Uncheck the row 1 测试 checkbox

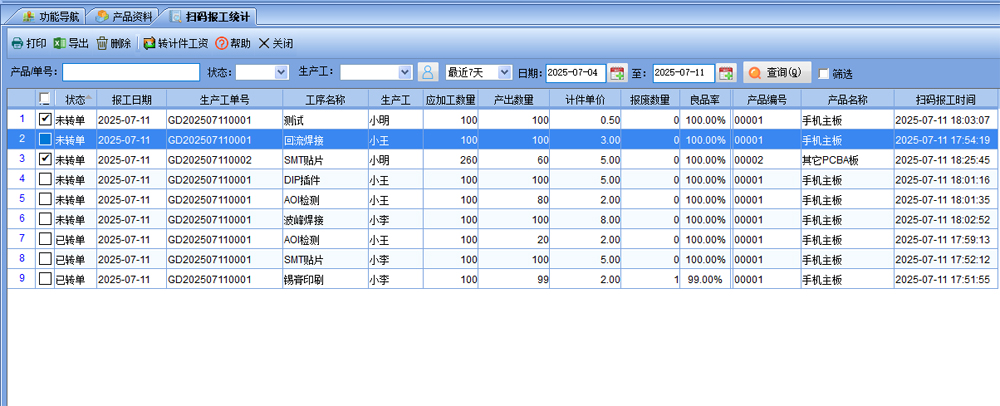[45, 119]
